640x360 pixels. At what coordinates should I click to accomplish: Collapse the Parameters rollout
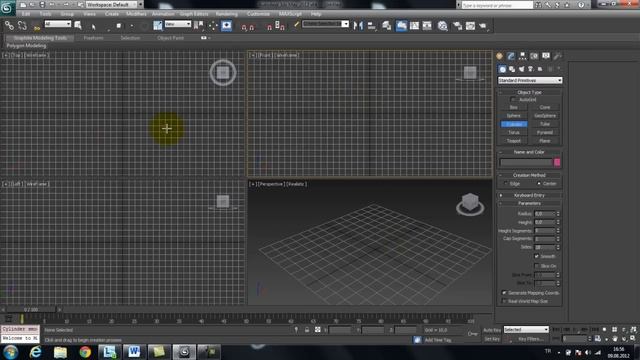coord(529,203)
